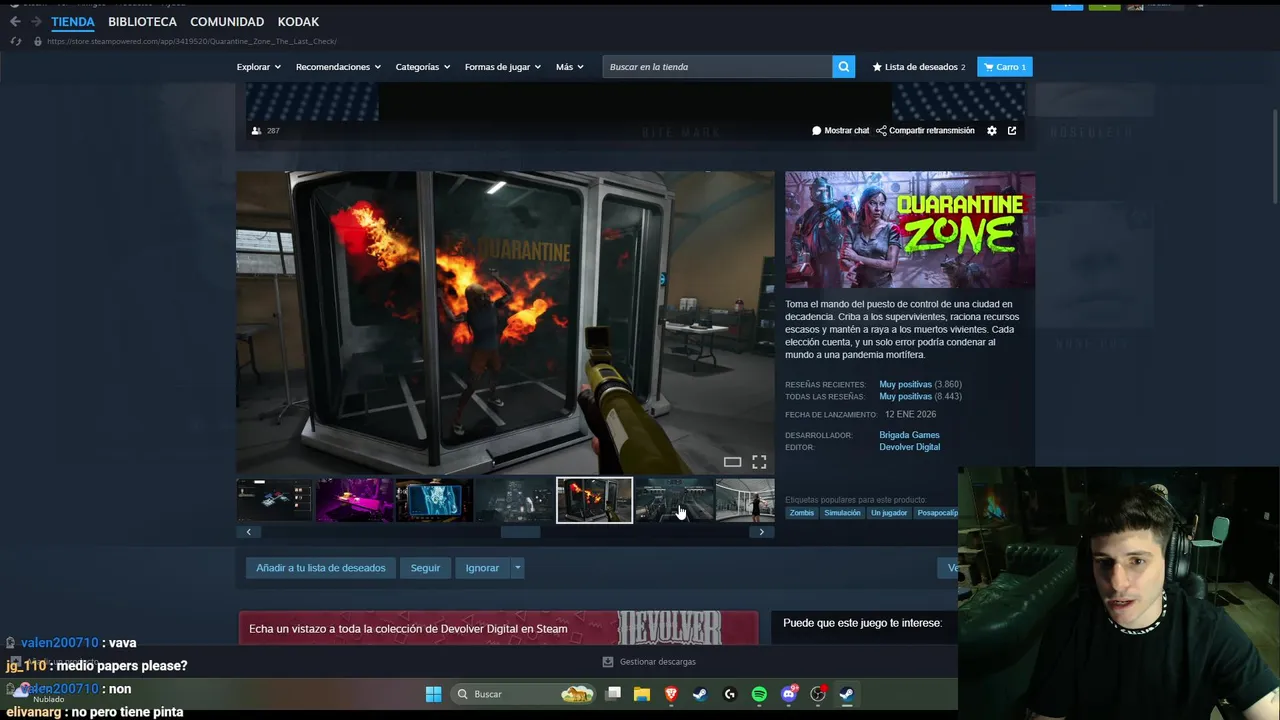Expand the Formas de jugar dropdown
Viewport: 1280px width, 720px height.
(503, 67)
